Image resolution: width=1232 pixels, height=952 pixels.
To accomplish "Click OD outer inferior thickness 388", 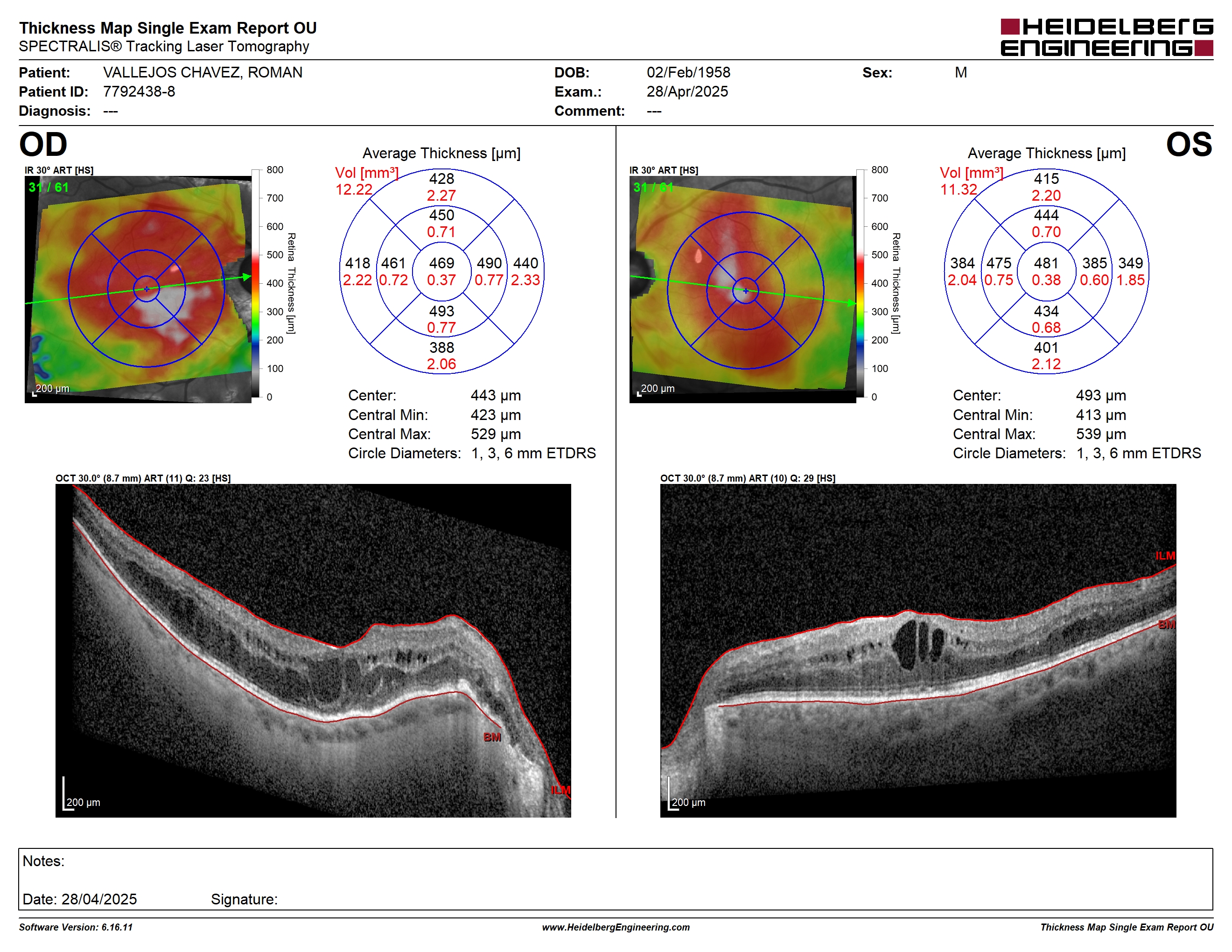I will [441, 348].
